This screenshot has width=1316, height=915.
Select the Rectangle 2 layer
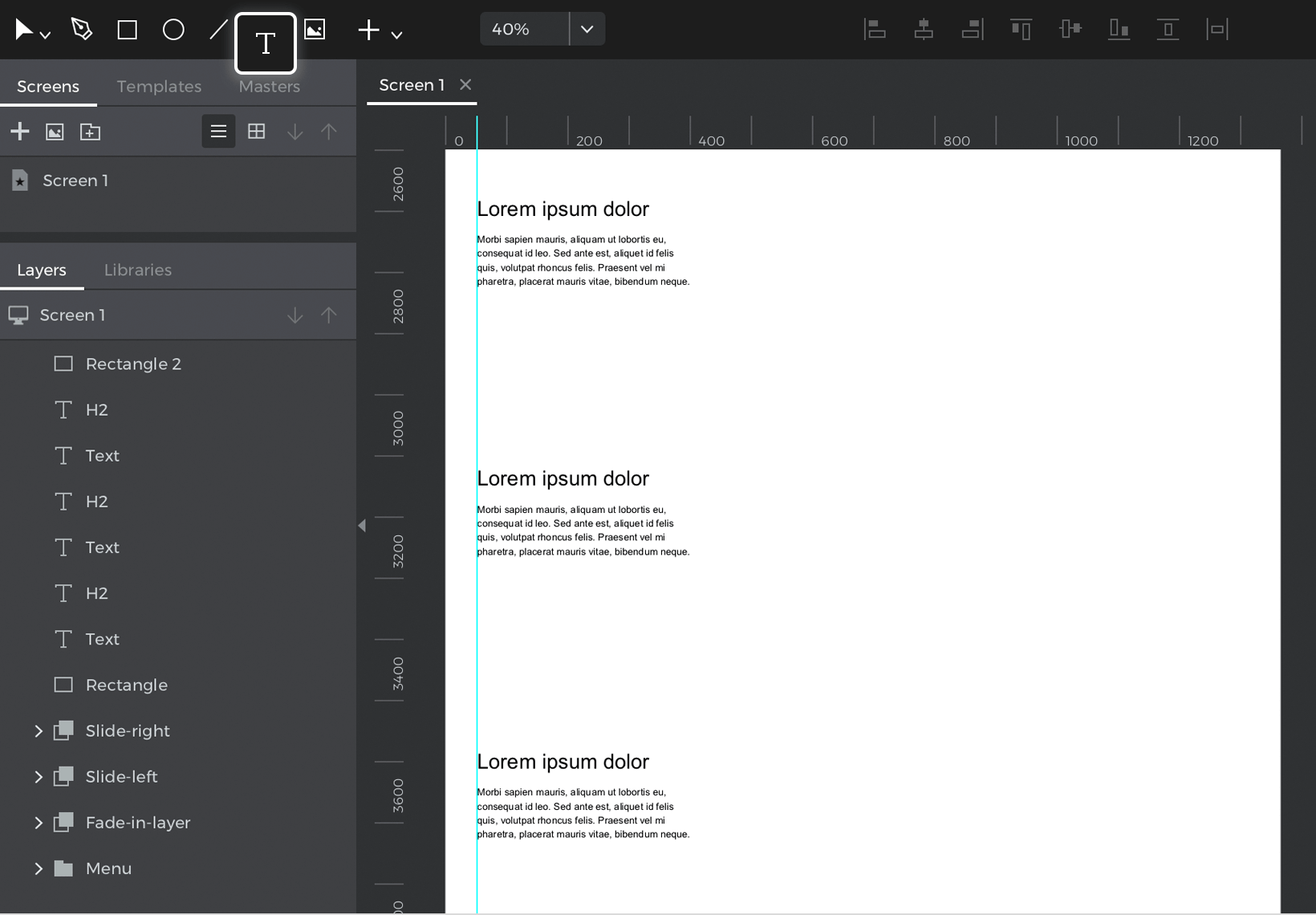pyautogui.click(x=178, y=364)
